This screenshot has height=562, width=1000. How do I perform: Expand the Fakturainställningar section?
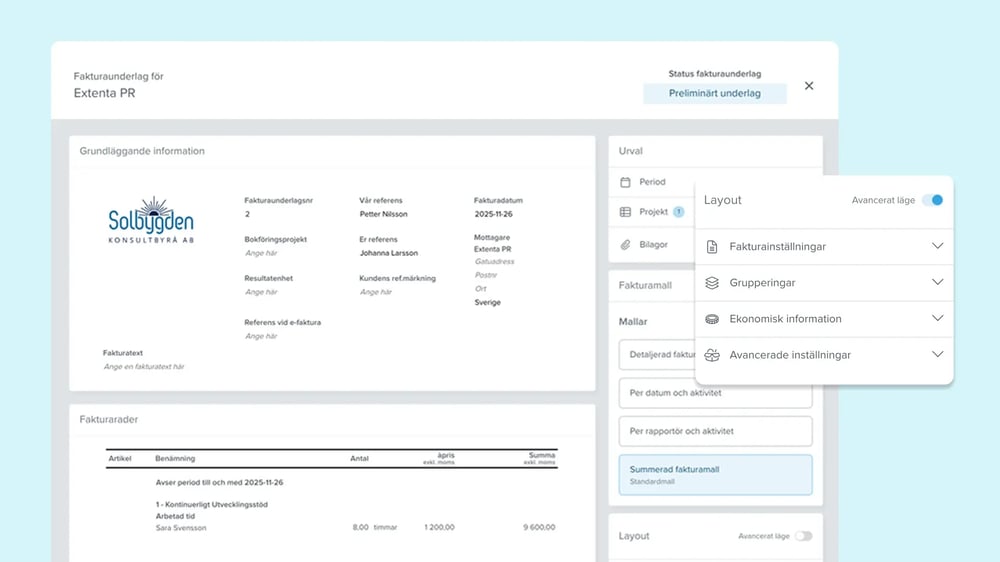[x=937, y=246]
